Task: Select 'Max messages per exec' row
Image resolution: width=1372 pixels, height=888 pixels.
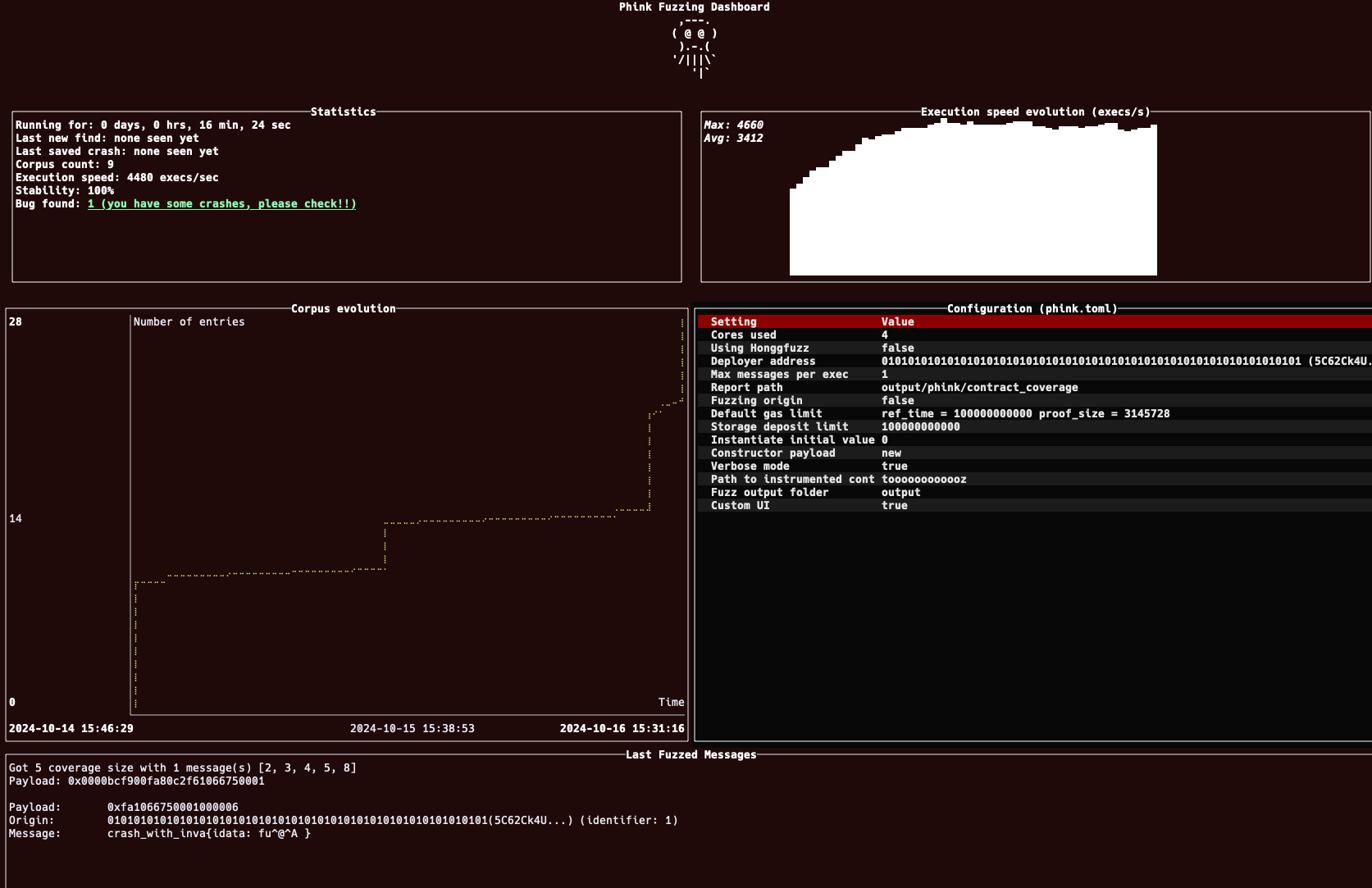Action: [1035, 374]
